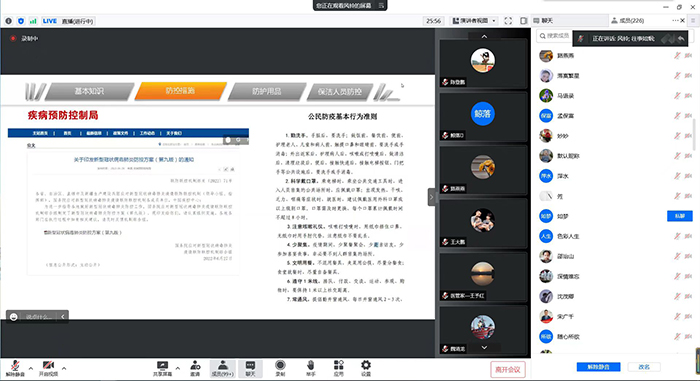Click reply arrow on speaking notification bar
Screen dimensions: 700x381
(x=680, y=39)
